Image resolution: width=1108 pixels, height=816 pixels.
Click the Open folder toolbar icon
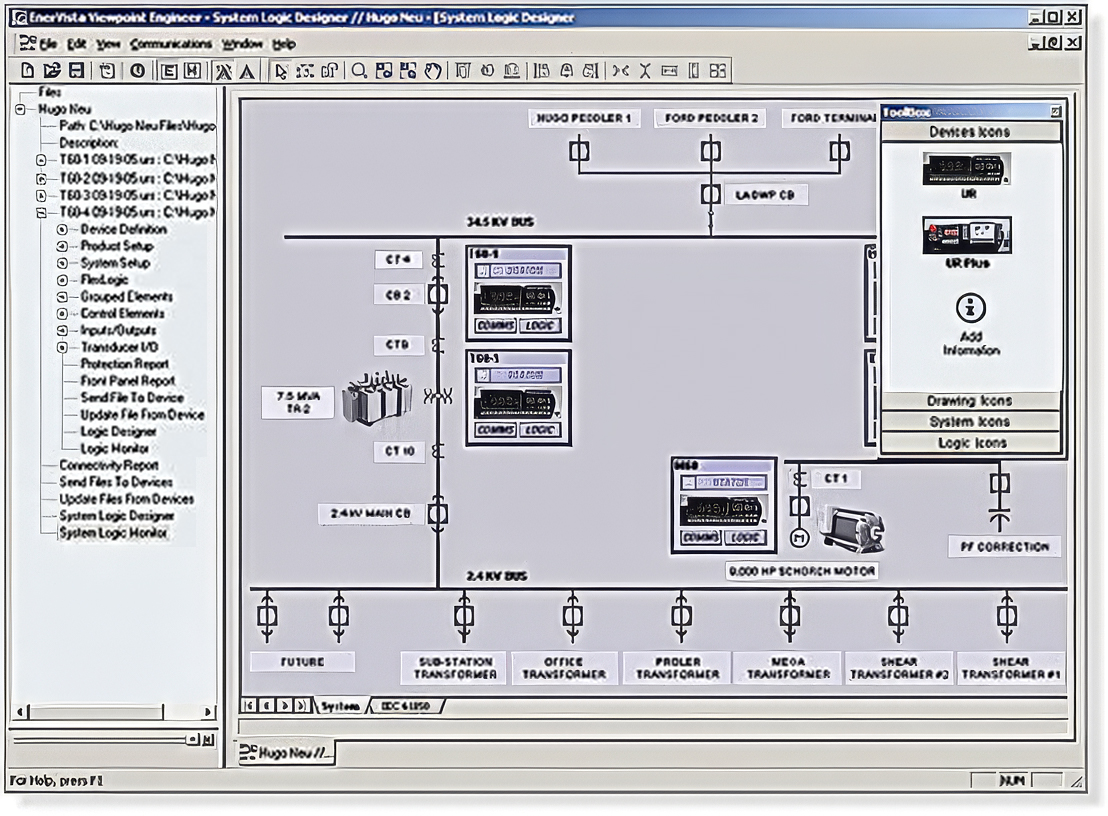pos(52,71)
